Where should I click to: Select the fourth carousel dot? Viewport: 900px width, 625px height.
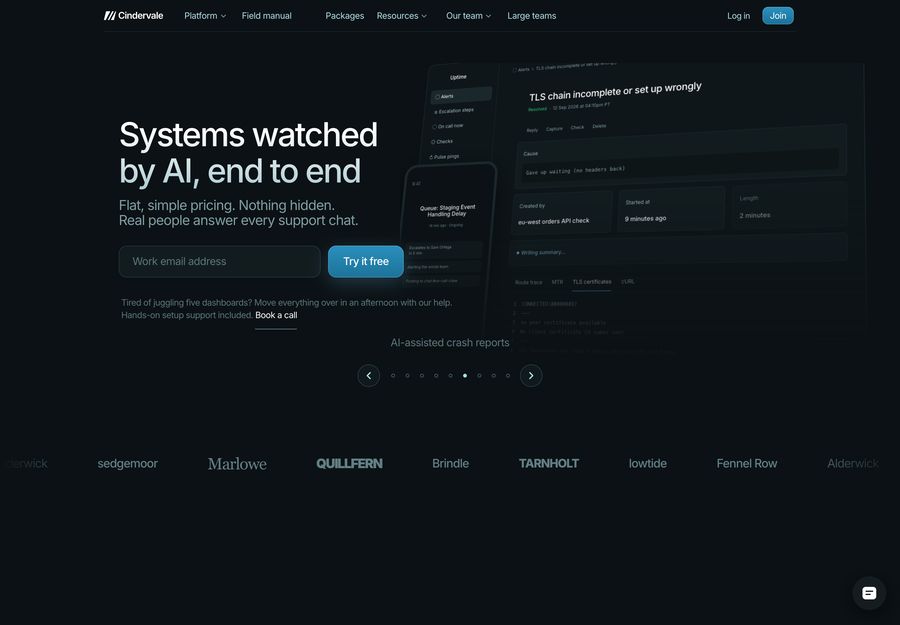[x=436, y=375]
